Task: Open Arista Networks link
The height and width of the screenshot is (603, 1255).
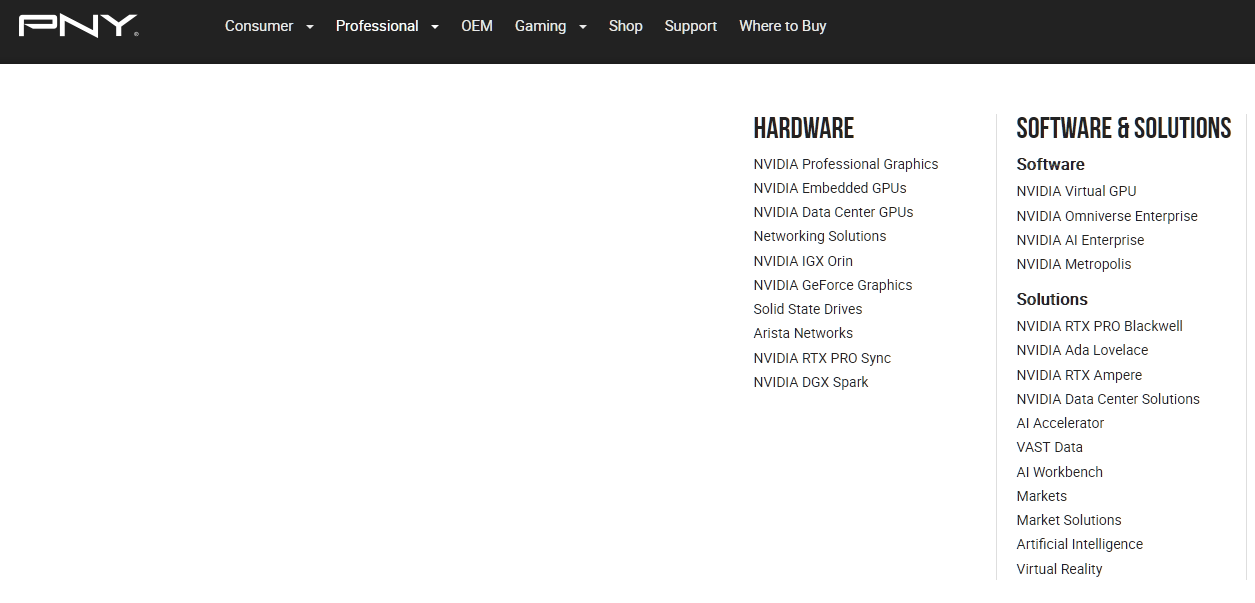Action: pyautogui.click(x=803, y=333)
